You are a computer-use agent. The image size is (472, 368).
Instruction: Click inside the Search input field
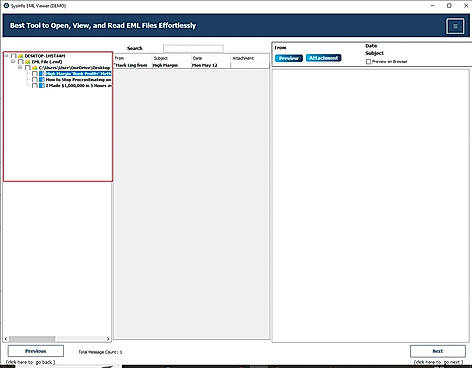(193, 49)
